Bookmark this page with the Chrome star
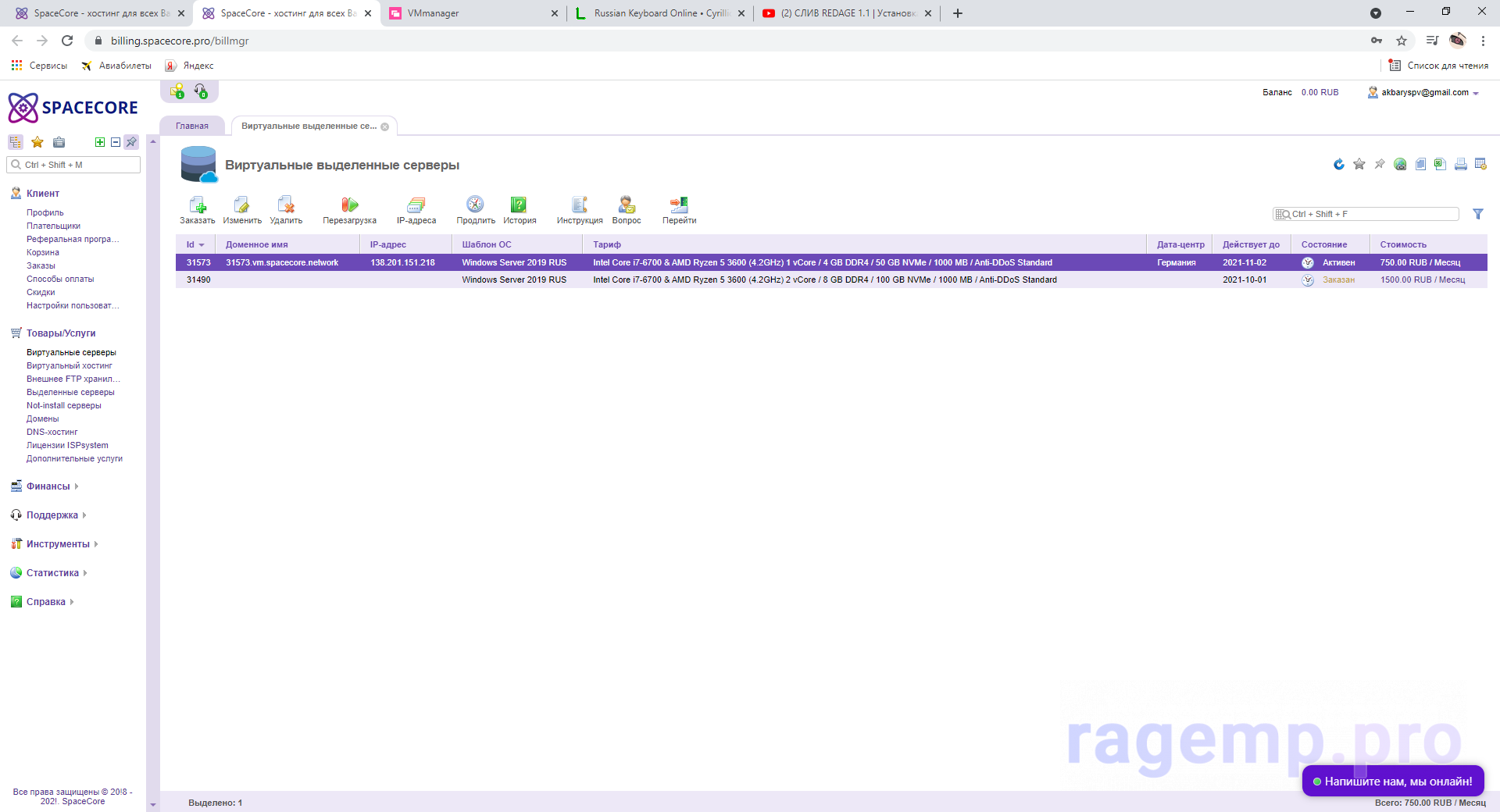The image size is (1500, 812). point(1402,41)
